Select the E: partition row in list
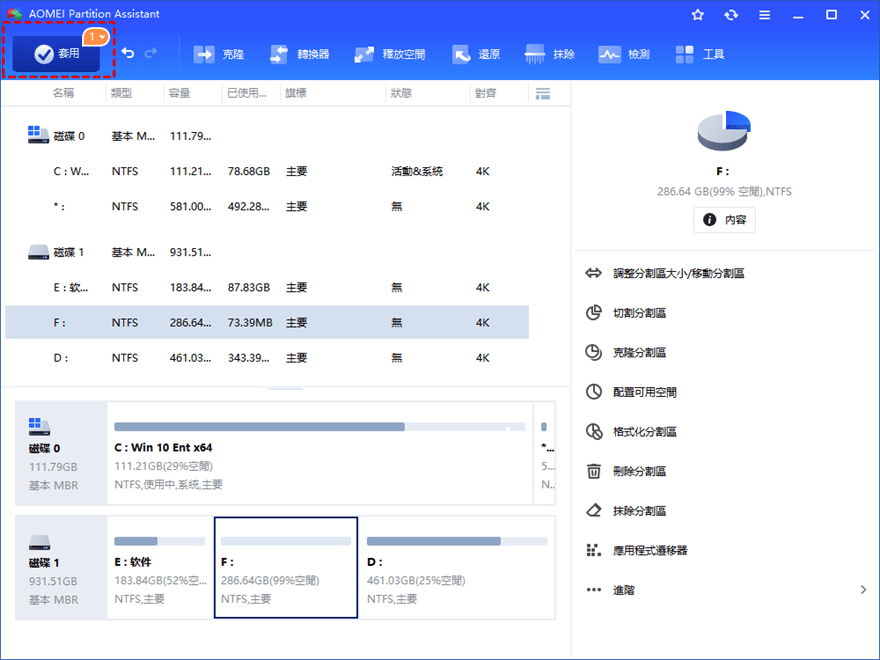 coord(267,287)
